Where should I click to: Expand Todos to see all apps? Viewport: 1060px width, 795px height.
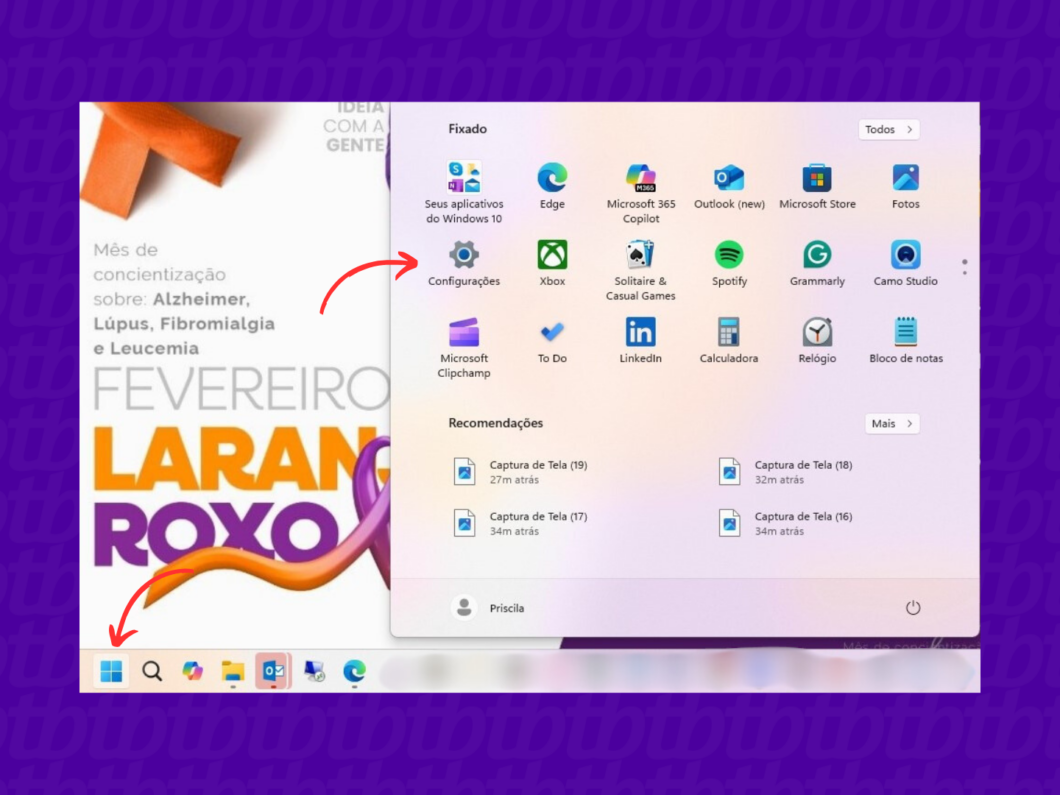(888, 129)
